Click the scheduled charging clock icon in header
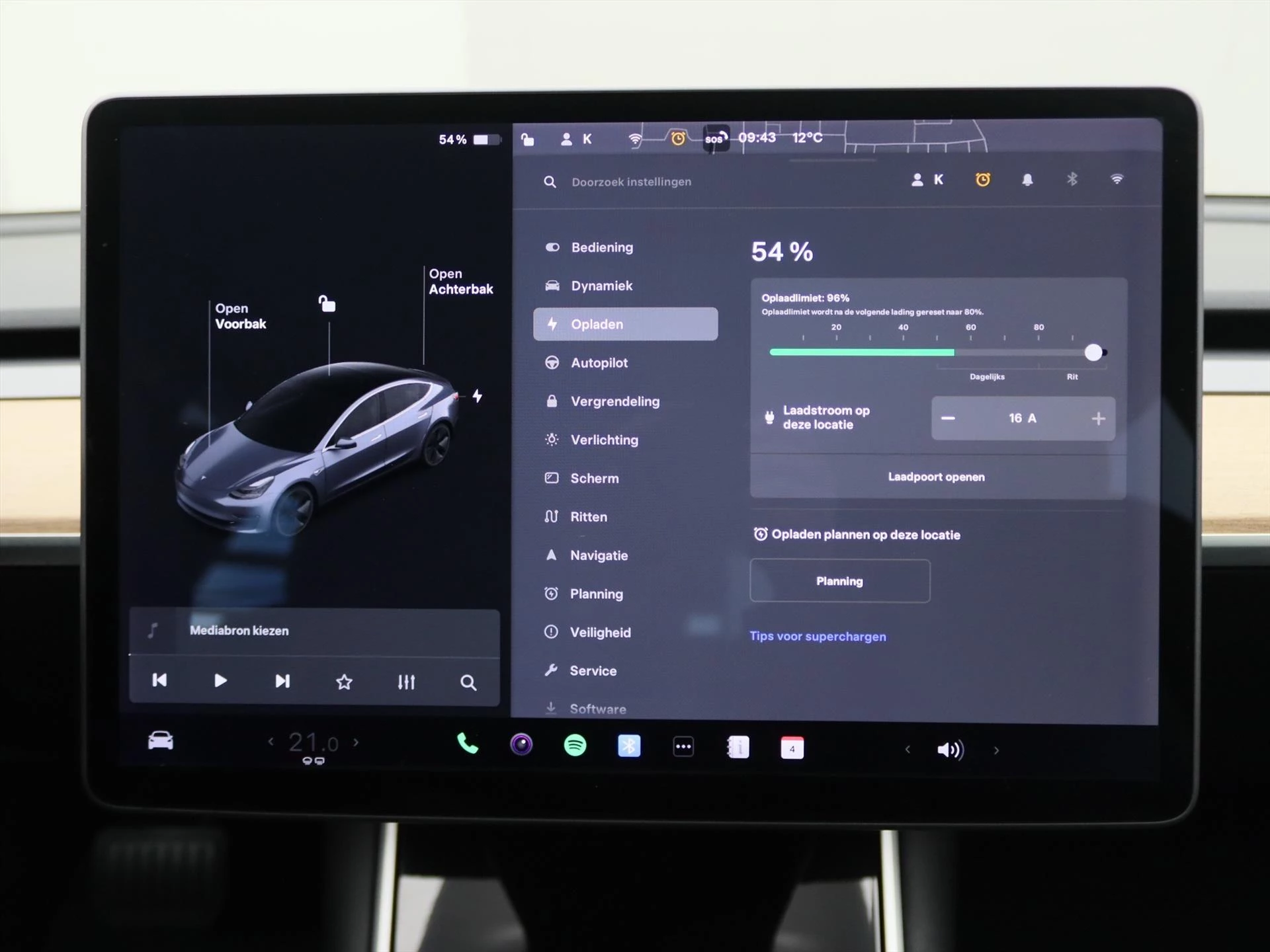 pos(984,179)
